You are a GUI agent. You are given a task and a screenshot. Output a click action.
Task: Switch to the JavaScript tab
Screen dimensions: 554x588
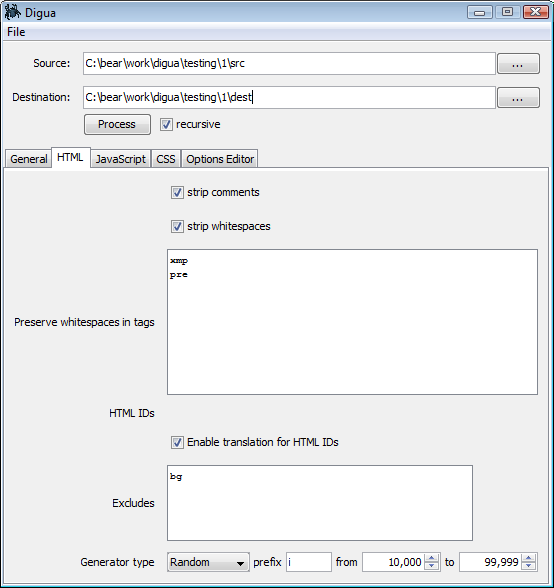[x=120, y=159]
